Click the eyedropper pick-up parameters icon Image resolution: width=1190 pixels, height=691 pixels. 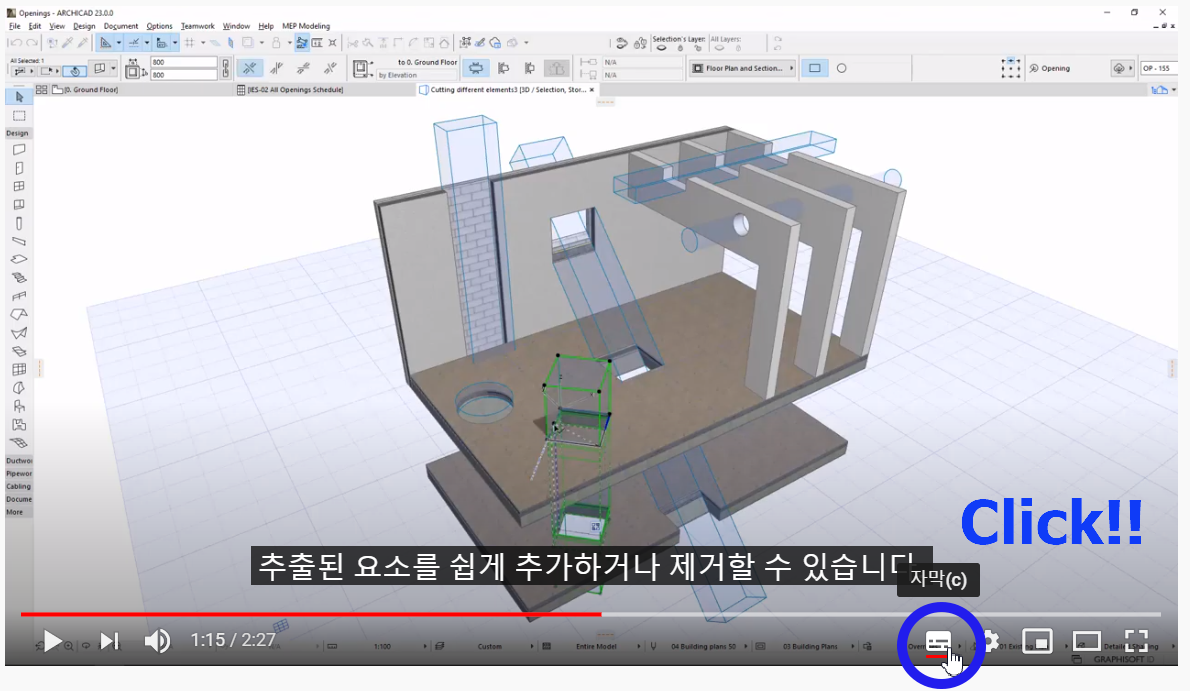pyautogui.click(x=68, y=43)
